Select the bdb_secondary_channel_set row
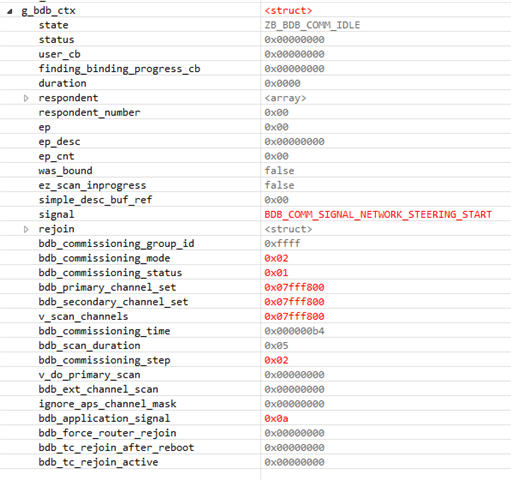This screenshot has height=480, width=511. pos(255,302)
